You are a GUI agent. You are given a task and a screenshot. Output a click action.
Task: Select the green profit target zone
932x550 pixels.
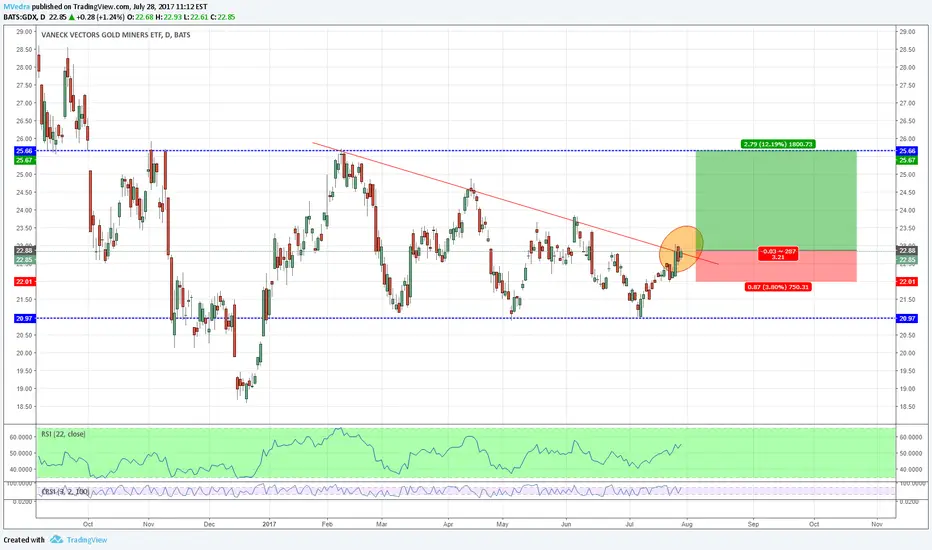pyautogui.click(x=776, y=200)
